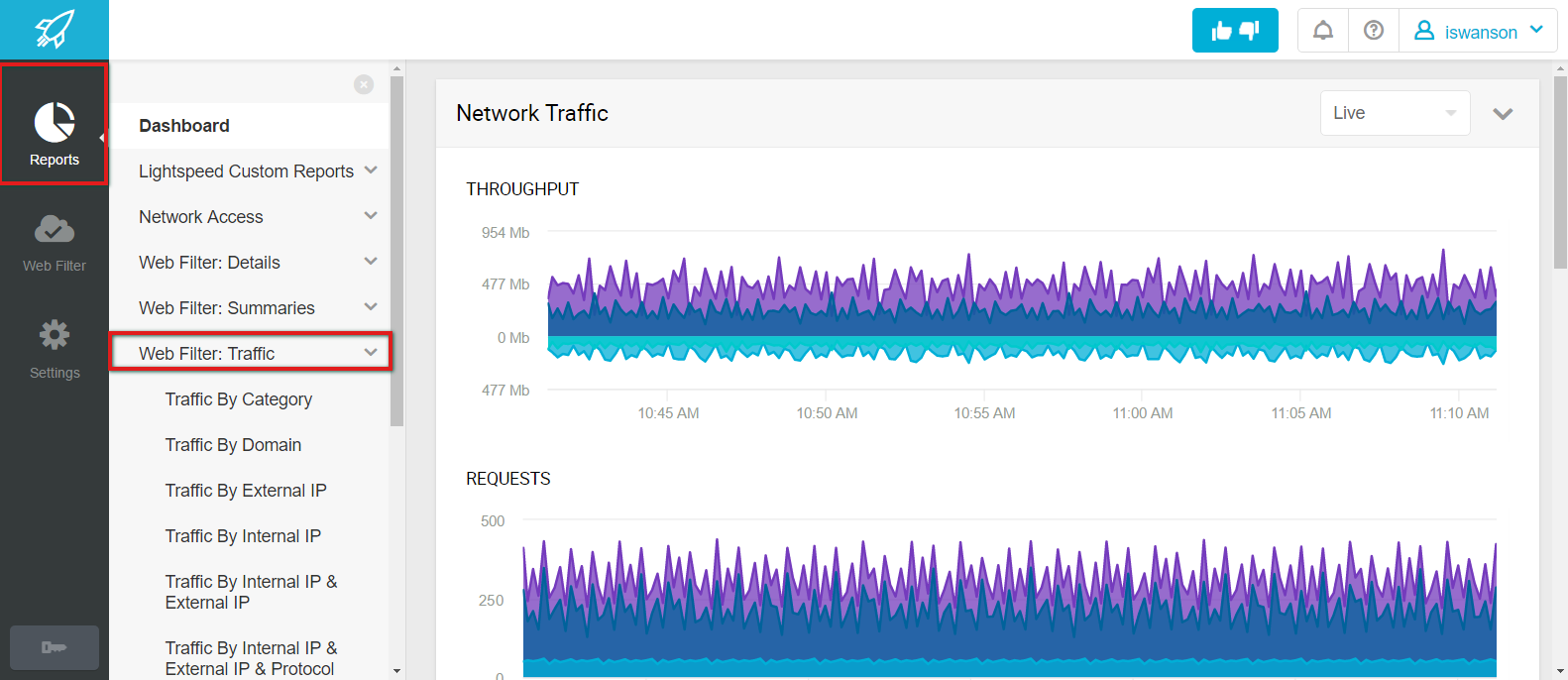
Task: Click the 10:55 AM axis label
Action: coord(984,413)
